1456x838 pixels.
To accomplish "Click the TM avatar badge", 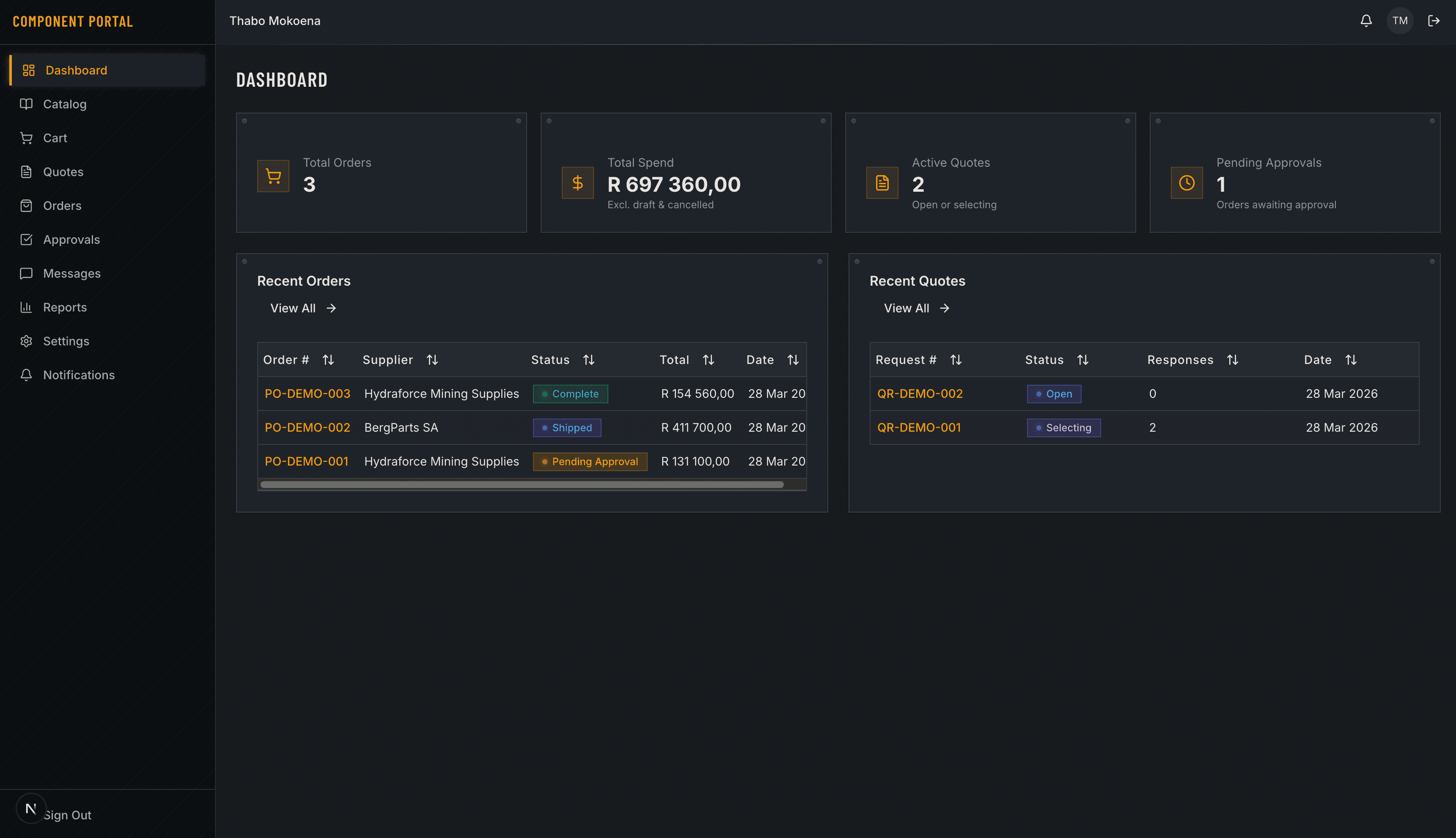I will pyautogui.click(x=1400, y=21).
